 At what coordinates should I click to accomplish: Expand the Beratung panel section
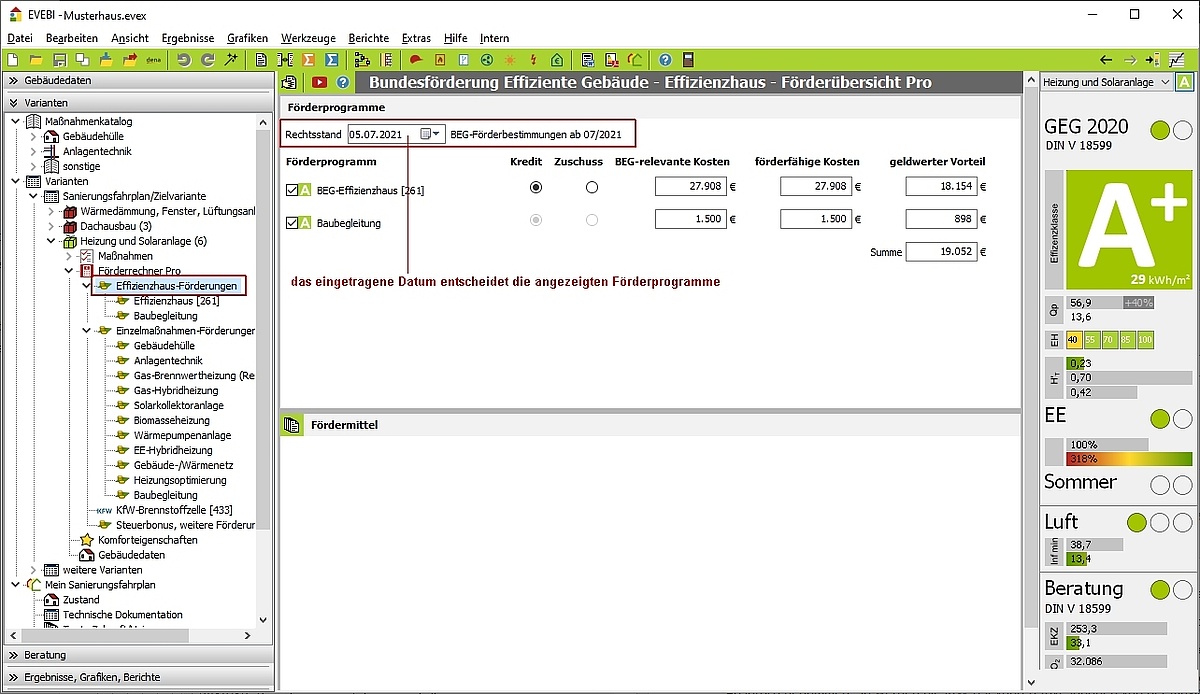(x=137, y=655)
